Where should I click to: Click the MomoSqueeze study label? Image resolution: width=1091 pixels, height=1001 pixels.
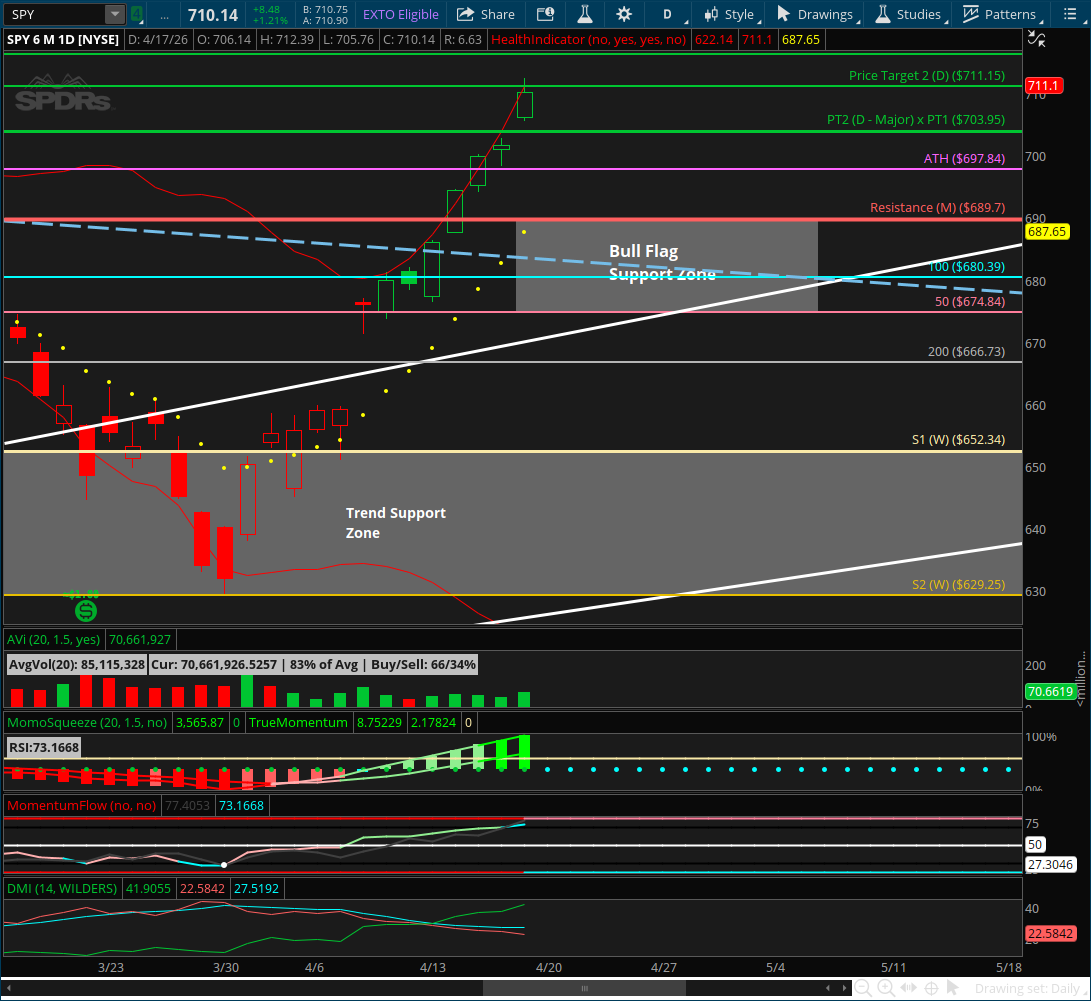click(87, 723)
